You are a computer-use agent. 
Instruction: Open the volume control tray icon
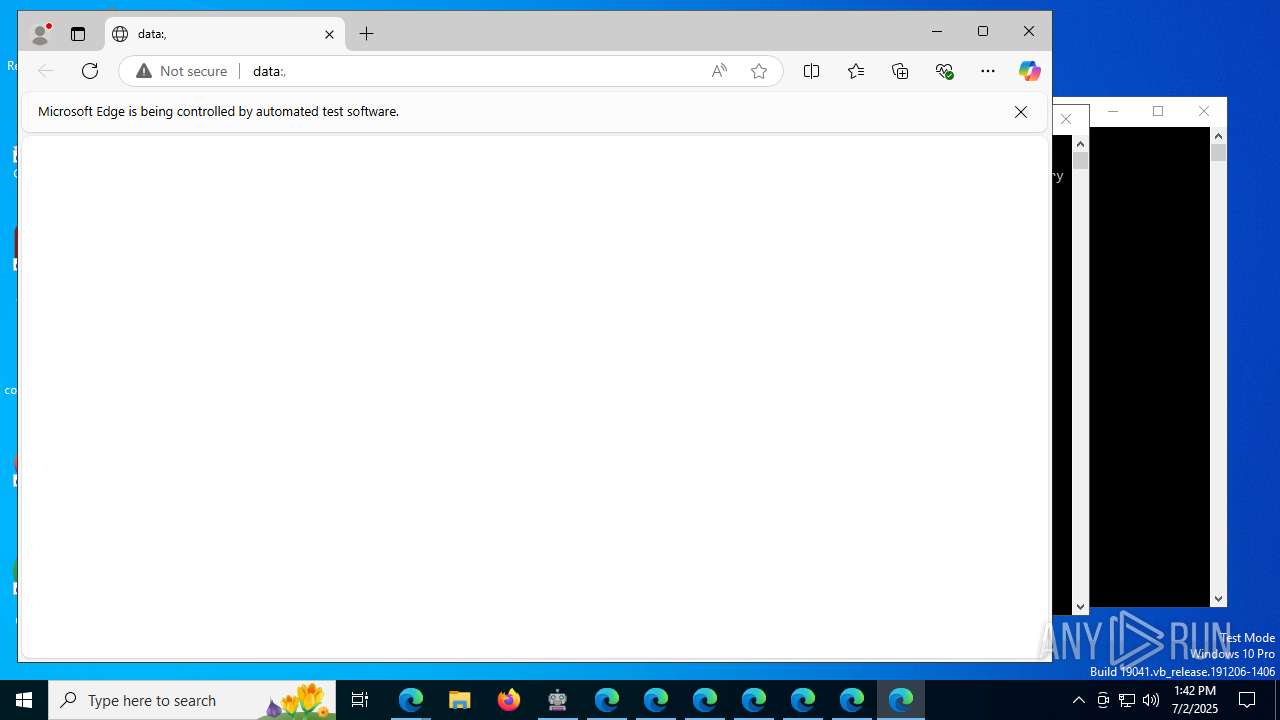(x=1151, y=700)
